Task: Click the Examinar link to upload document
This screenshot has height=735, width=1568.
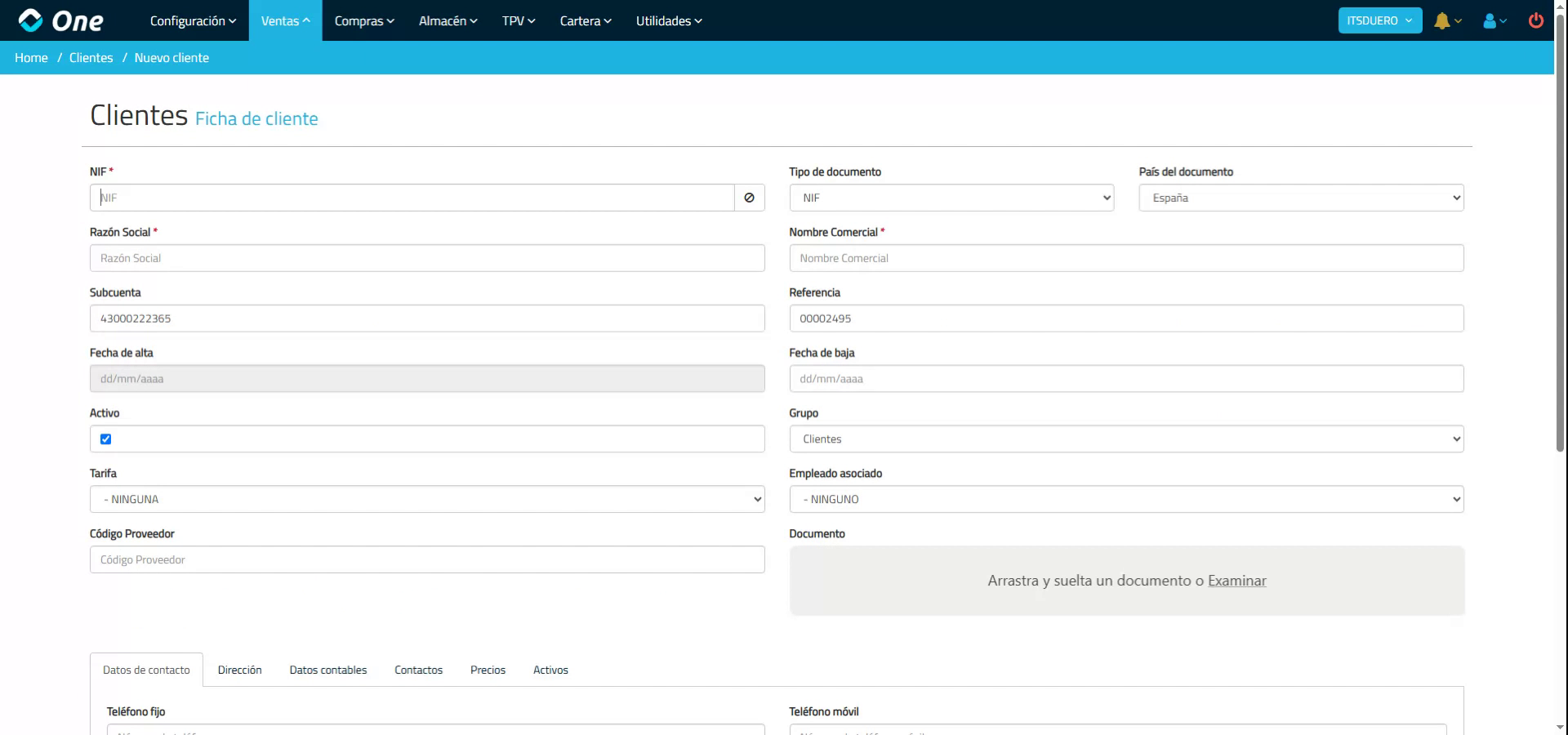Action: 1236,581
